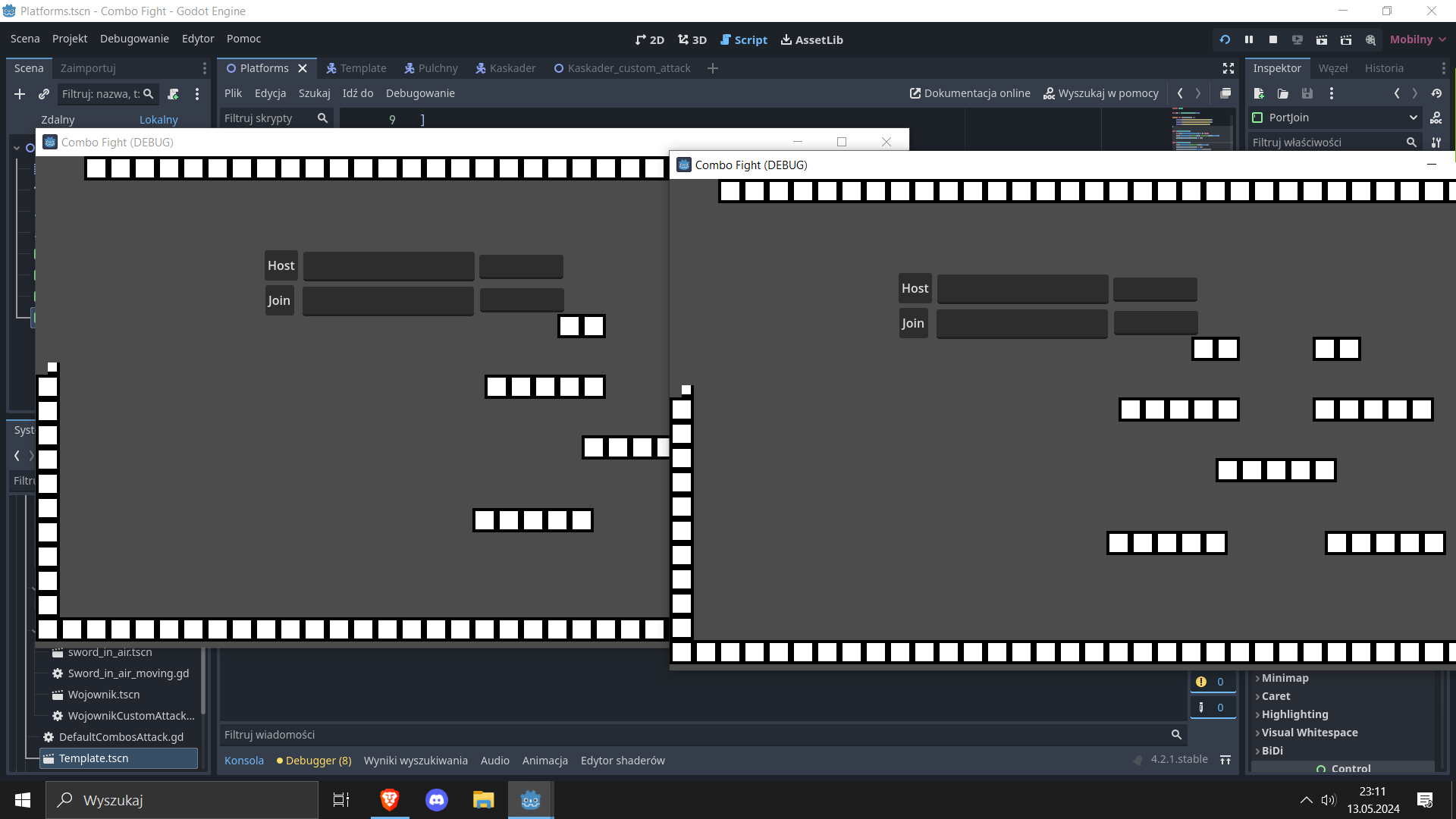
Task: Open the Pomoc menu
Action: pyautogui.click(x=243, y=39)
